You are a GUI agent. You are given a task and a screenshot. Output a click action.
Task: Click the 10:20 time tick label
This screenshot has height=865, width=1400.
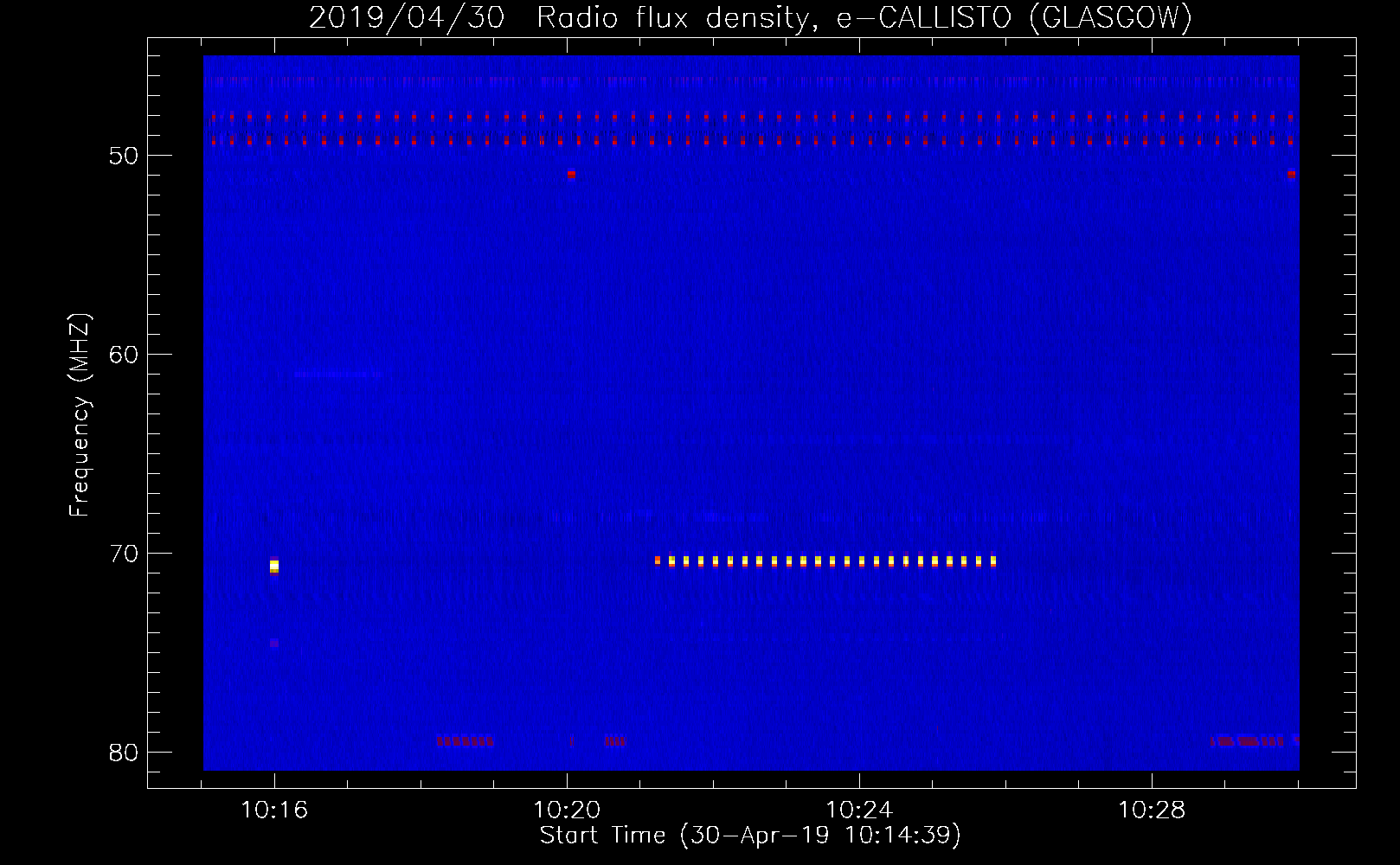pos(567,811)
